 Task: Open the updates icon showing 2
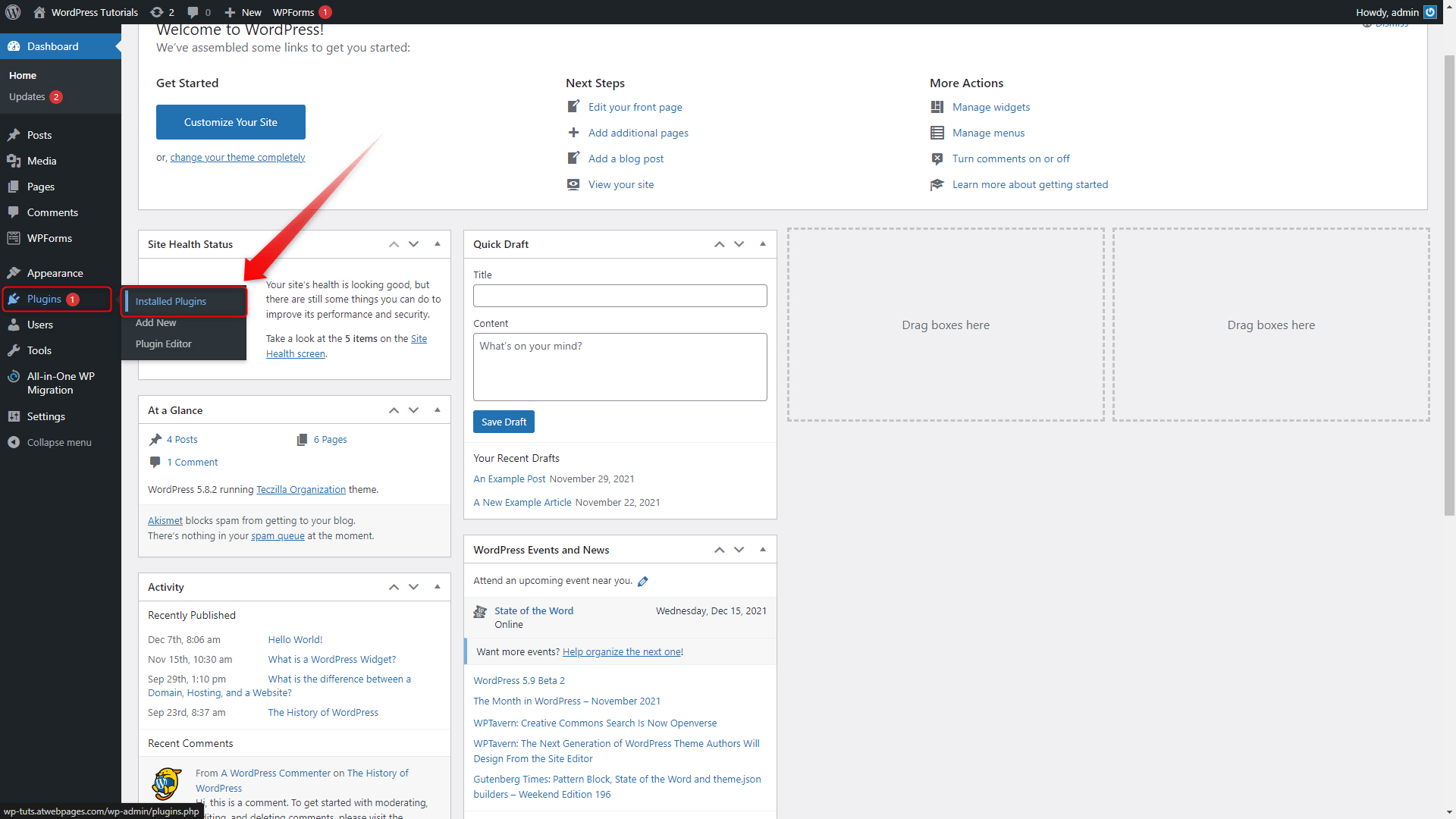tap(162, 12)
